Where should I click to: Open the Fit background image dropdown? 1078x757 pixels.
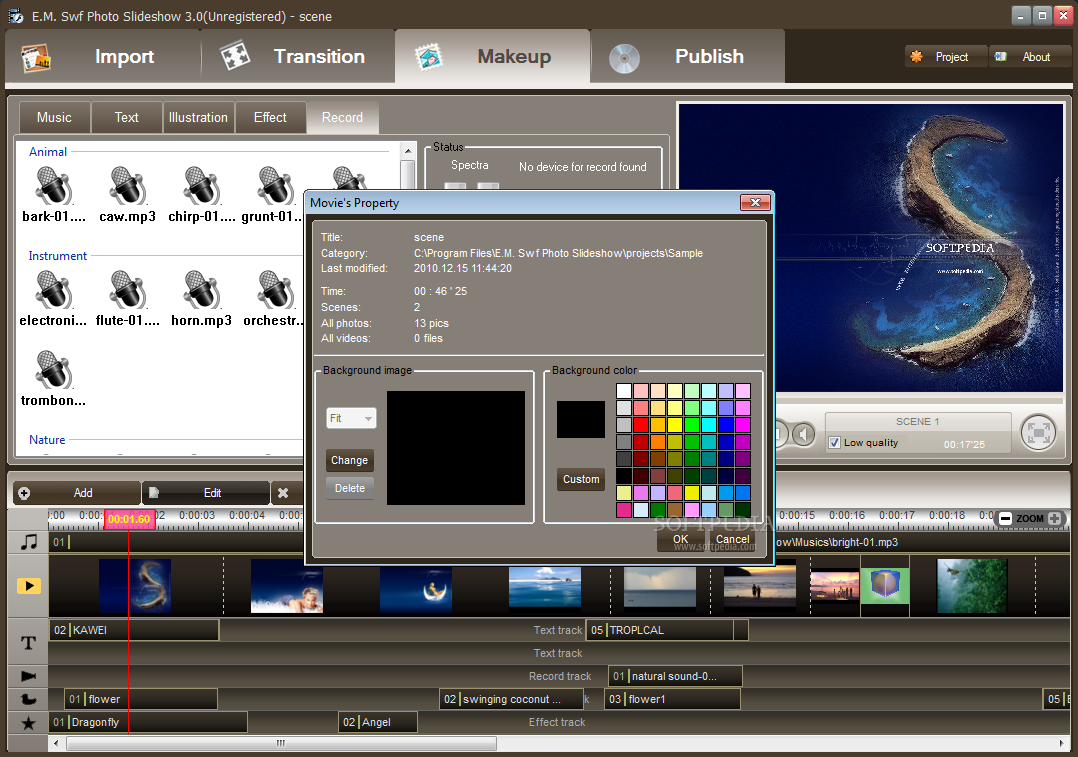tap(351, 418)
